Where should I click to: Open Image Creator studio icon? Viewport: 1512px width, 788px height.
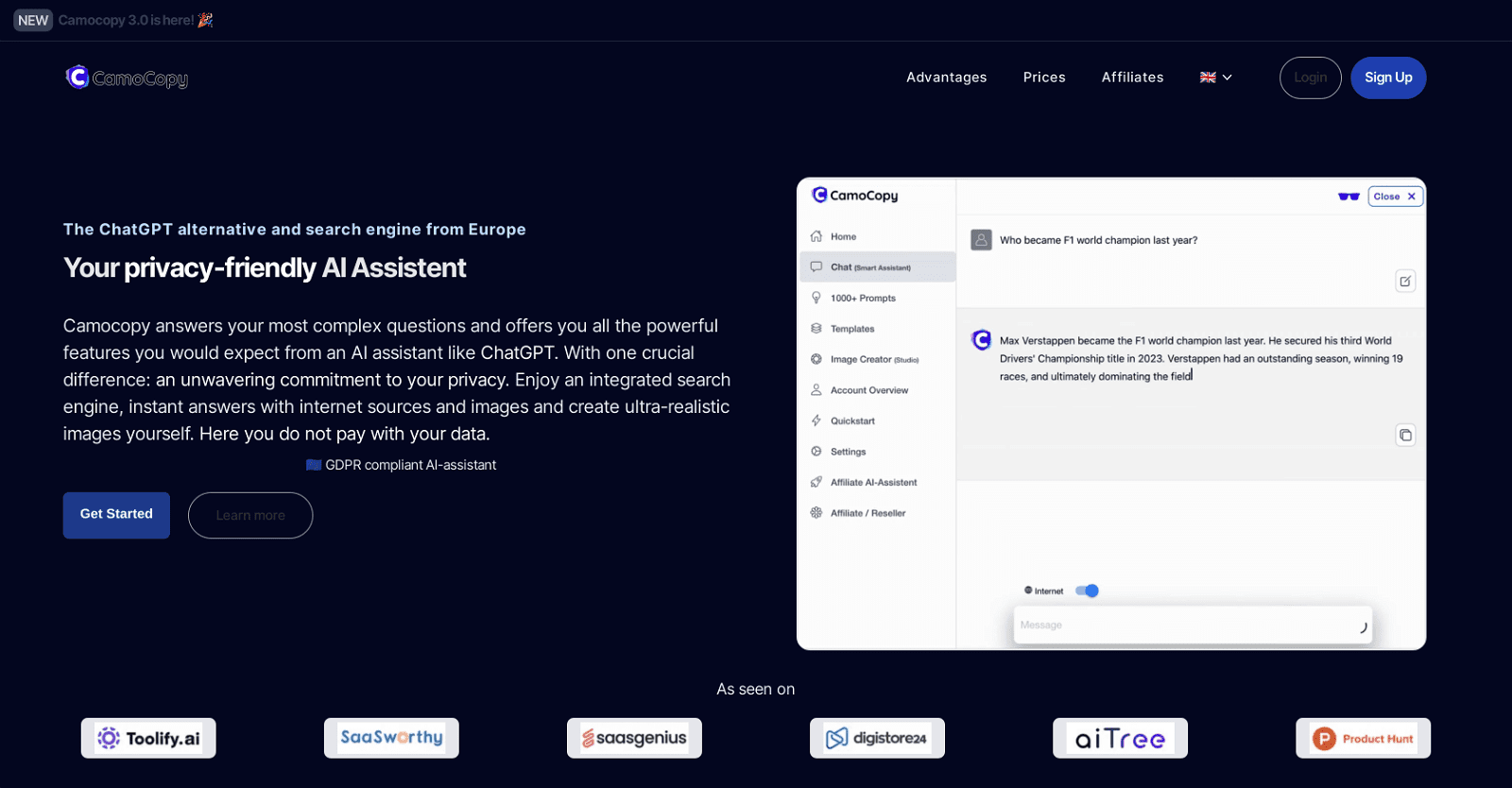(816, 359)
